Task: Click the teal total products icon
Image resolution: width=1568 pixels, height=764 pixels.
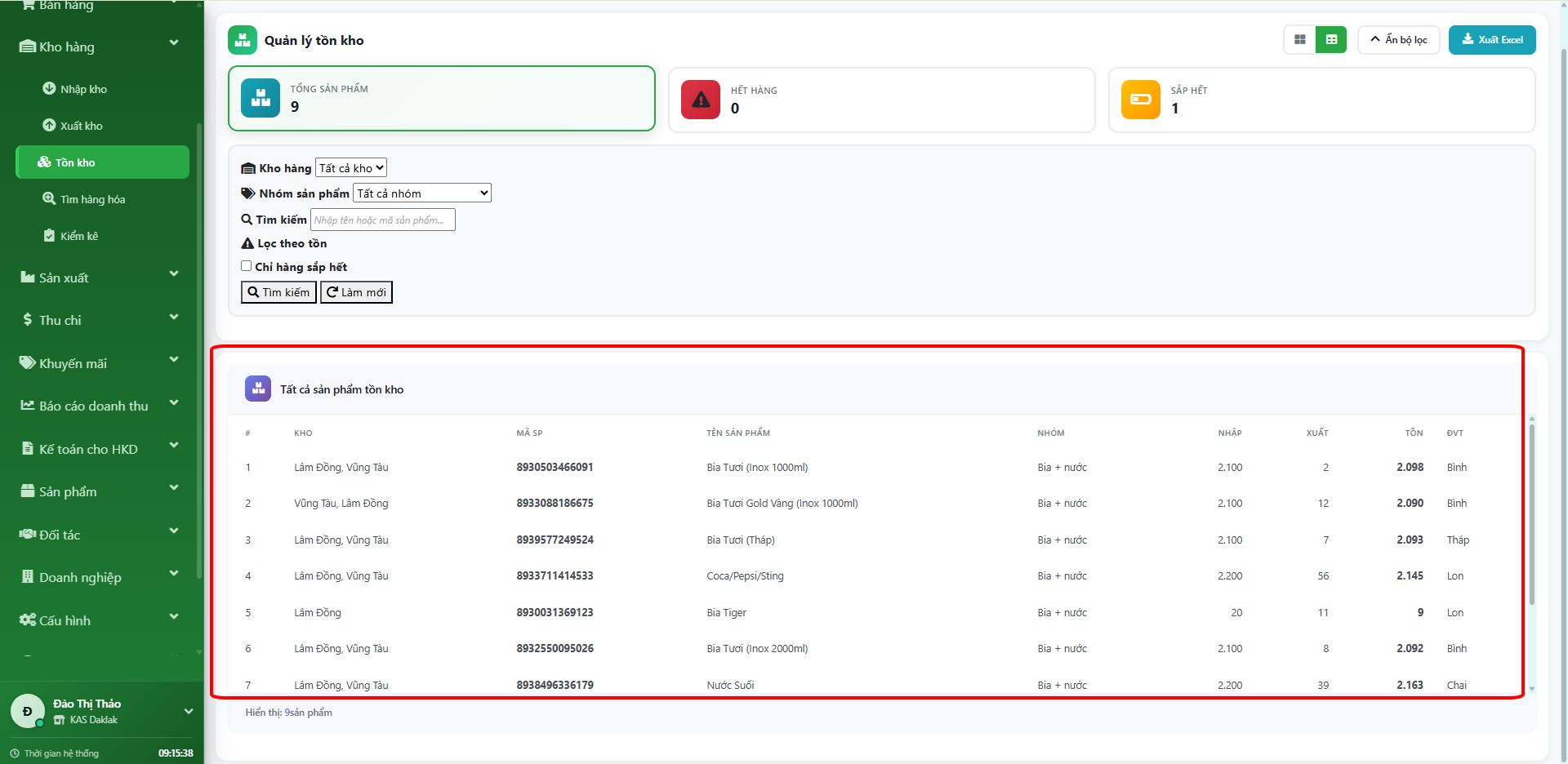Action: pos(261,98)
